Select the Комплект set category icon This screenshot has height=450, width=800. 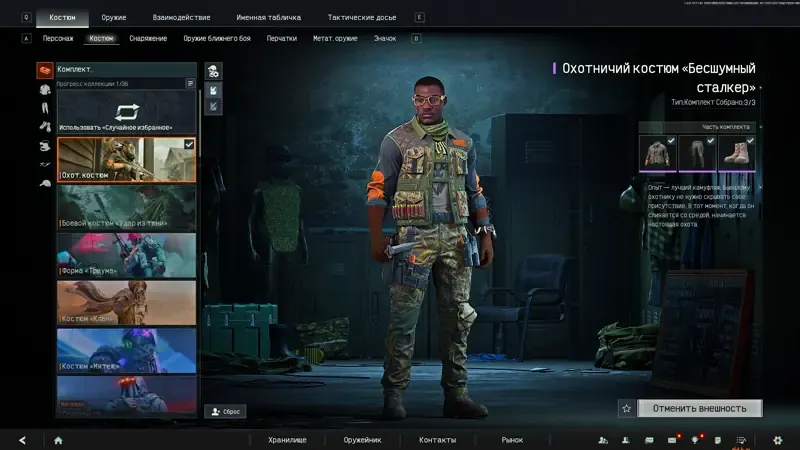point(45,70)
